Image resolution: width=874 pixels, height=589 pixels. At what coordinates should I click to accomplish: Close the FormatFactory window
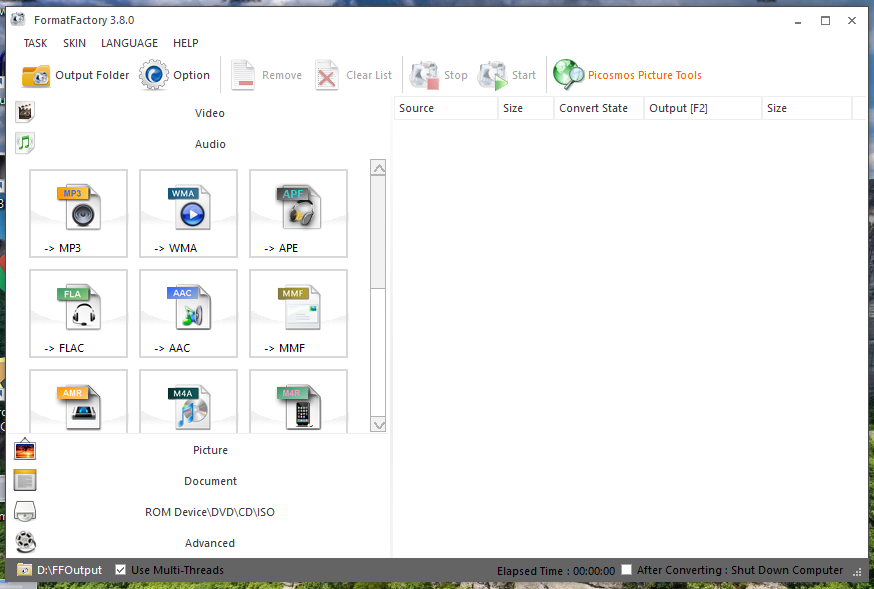click(852, 21)
